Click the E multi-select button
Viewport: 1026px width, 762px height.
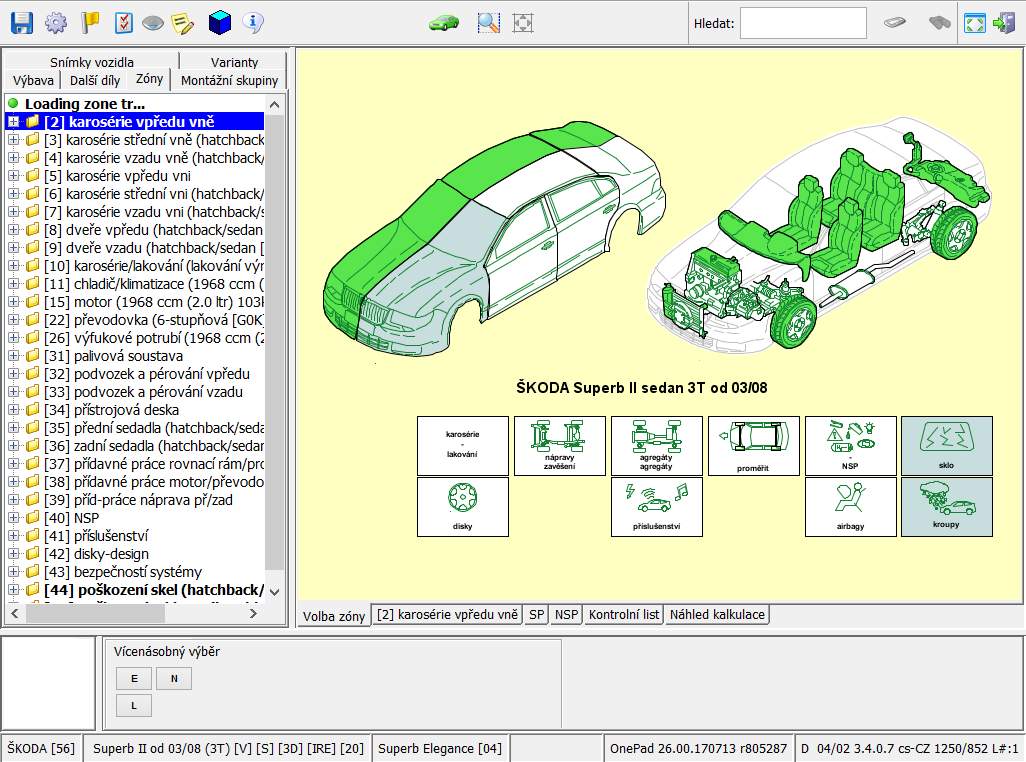coord(134,678)
